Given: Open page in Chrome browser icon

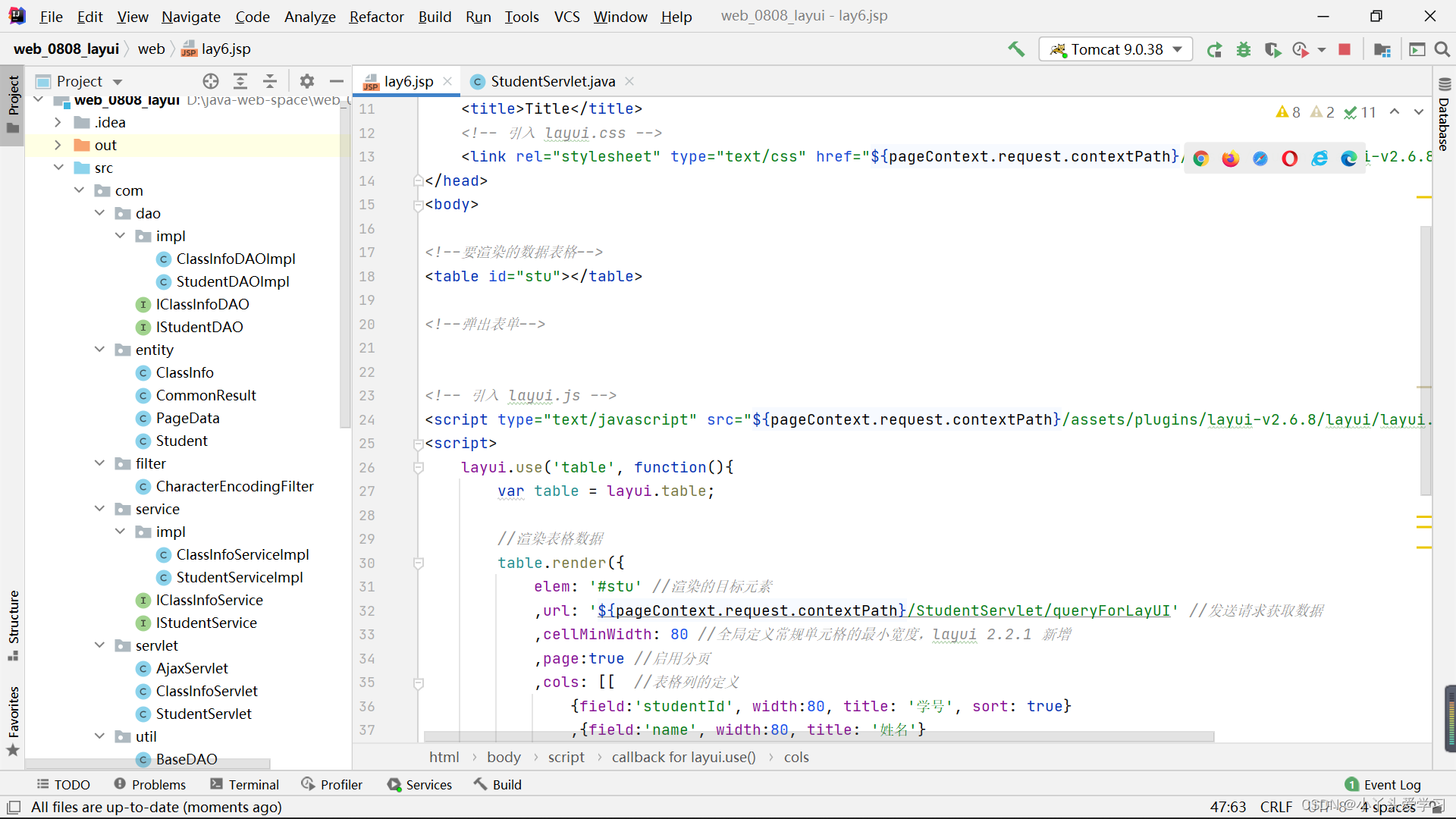Looking at the screenshot, I should (x=1200, y=158).
